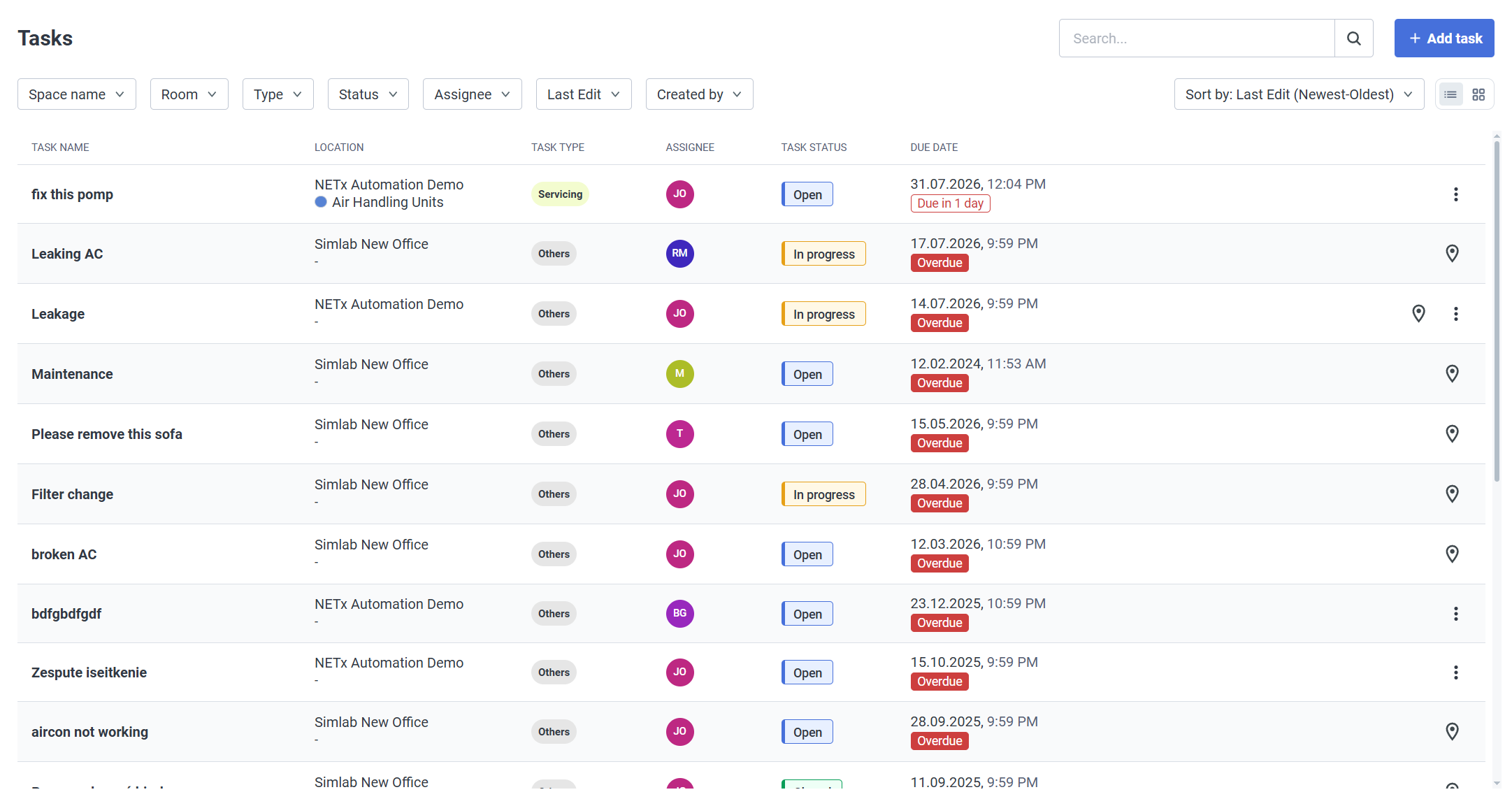Click Open status of bdfgbdfgdf task

[x=807, y=614]
